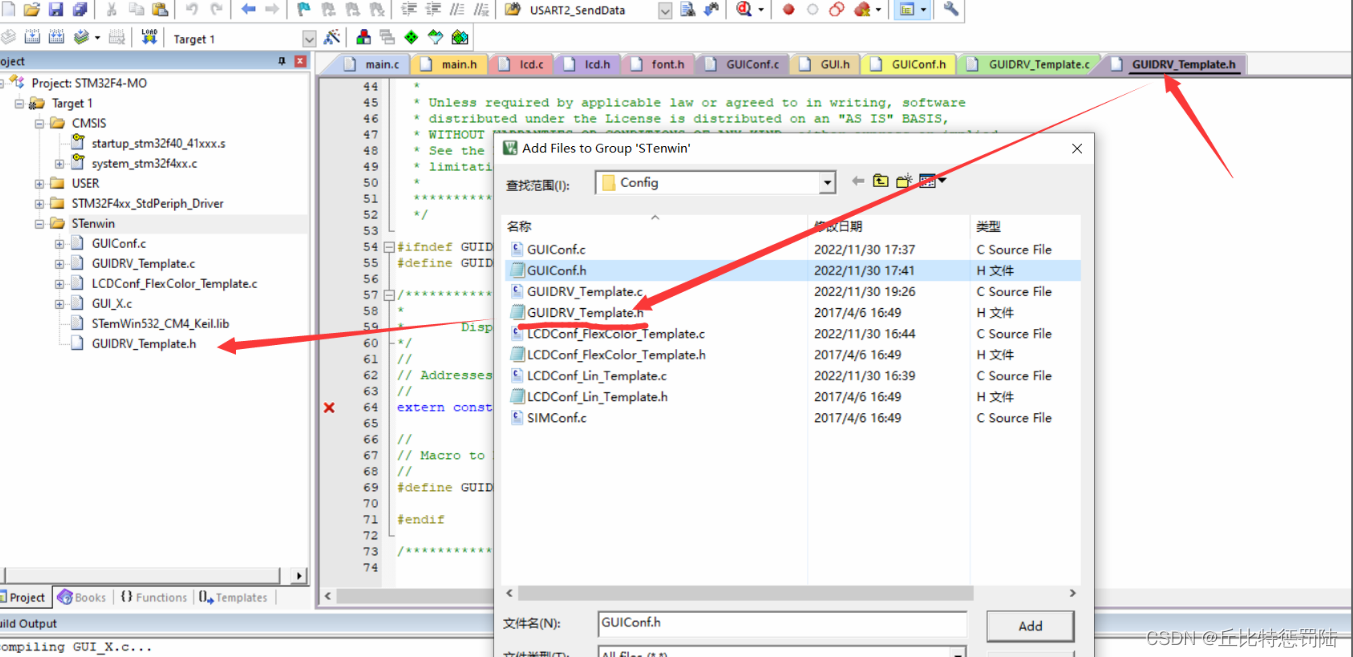
Task: Switch to the Functions panel tab
Action: click(153, 598)
